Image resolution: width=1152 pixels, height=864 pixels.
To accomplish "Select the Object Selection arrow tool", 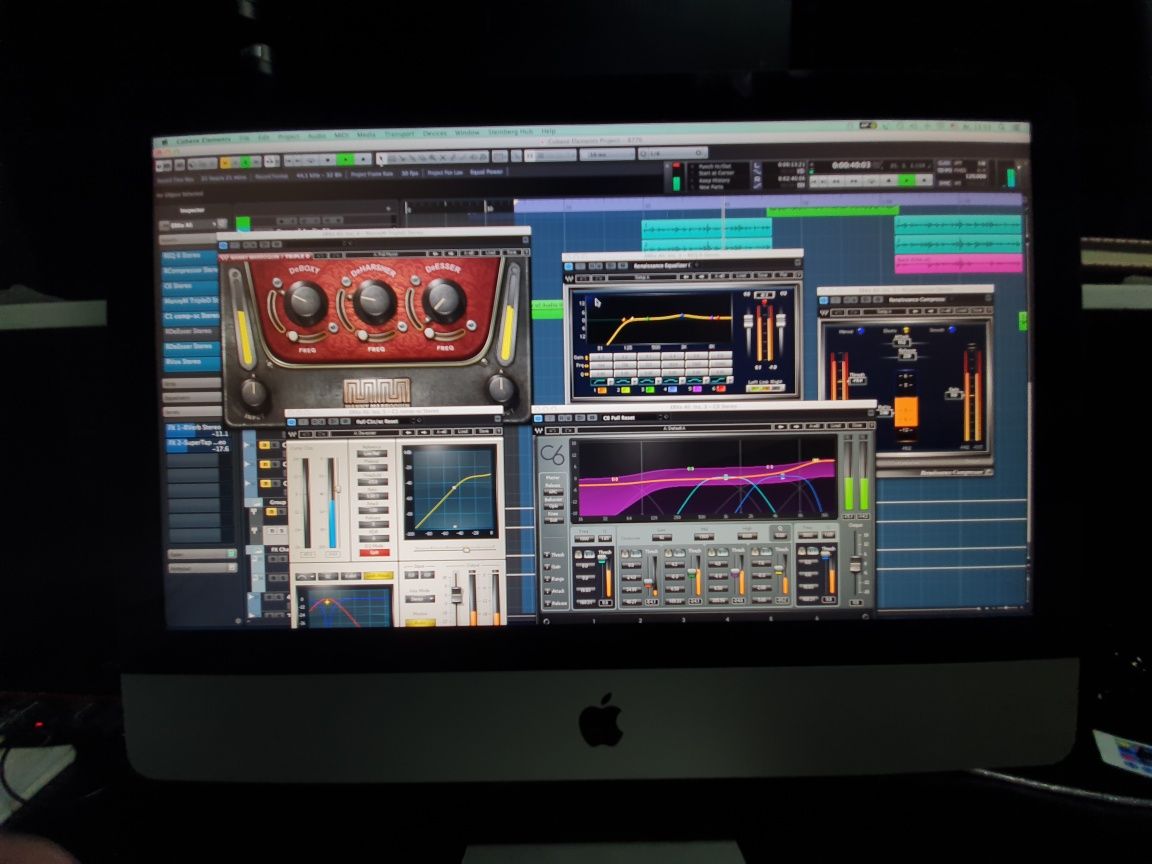I will [381, 159].
